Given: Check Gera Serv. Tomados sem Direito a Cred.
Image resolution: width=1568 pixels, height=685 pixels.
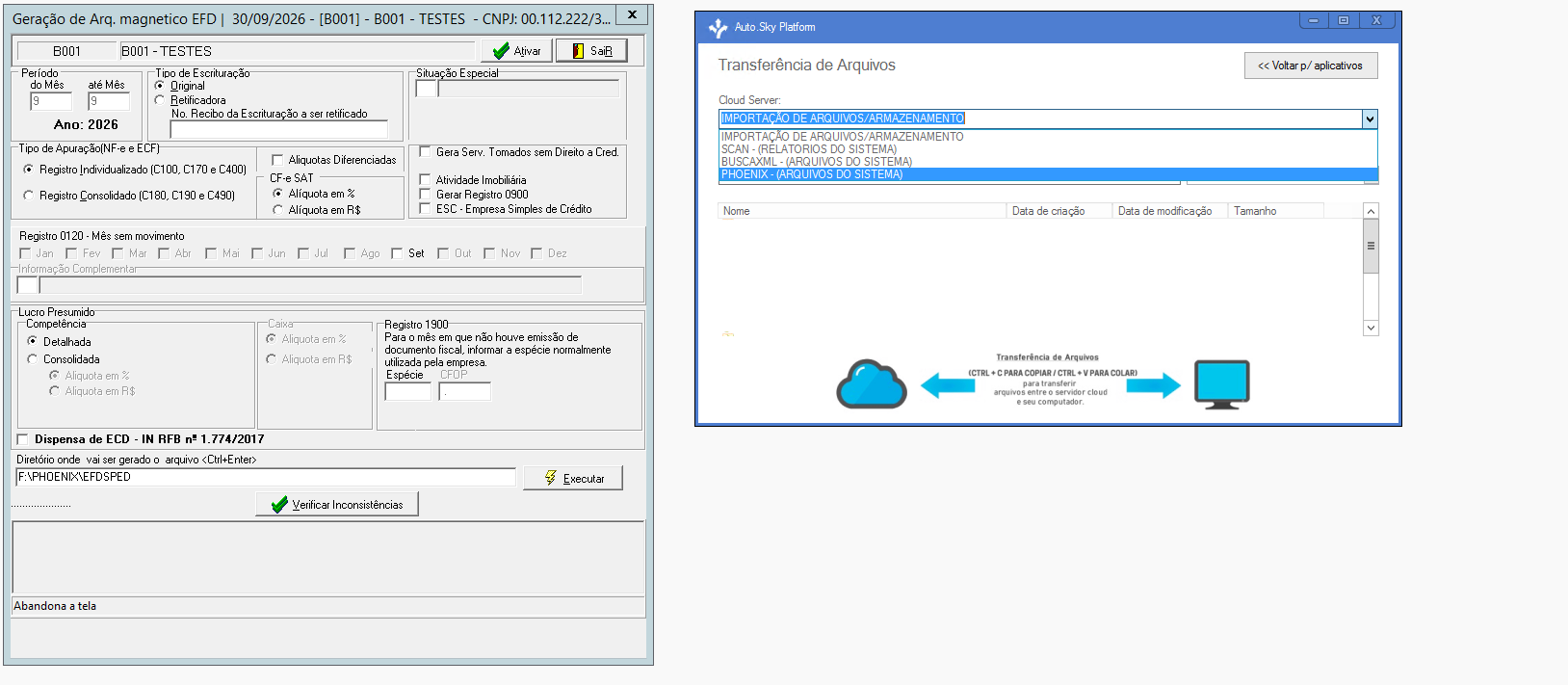Looking at the screenshot, I should coord(425,152).
